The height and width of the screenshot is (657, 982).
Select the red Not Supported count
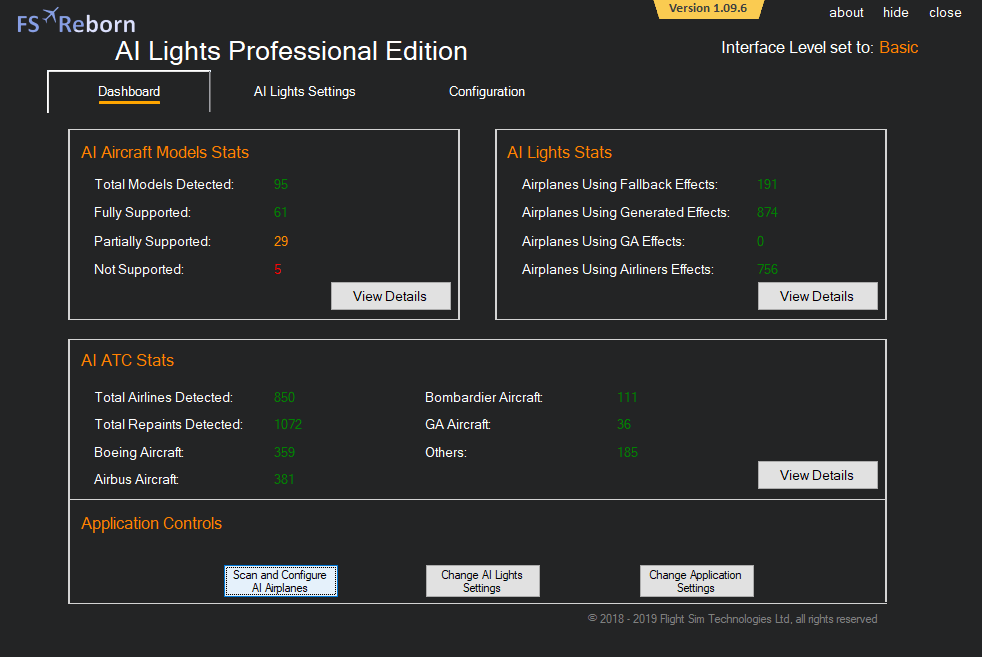pyautogui.click(x=278, y=269)
